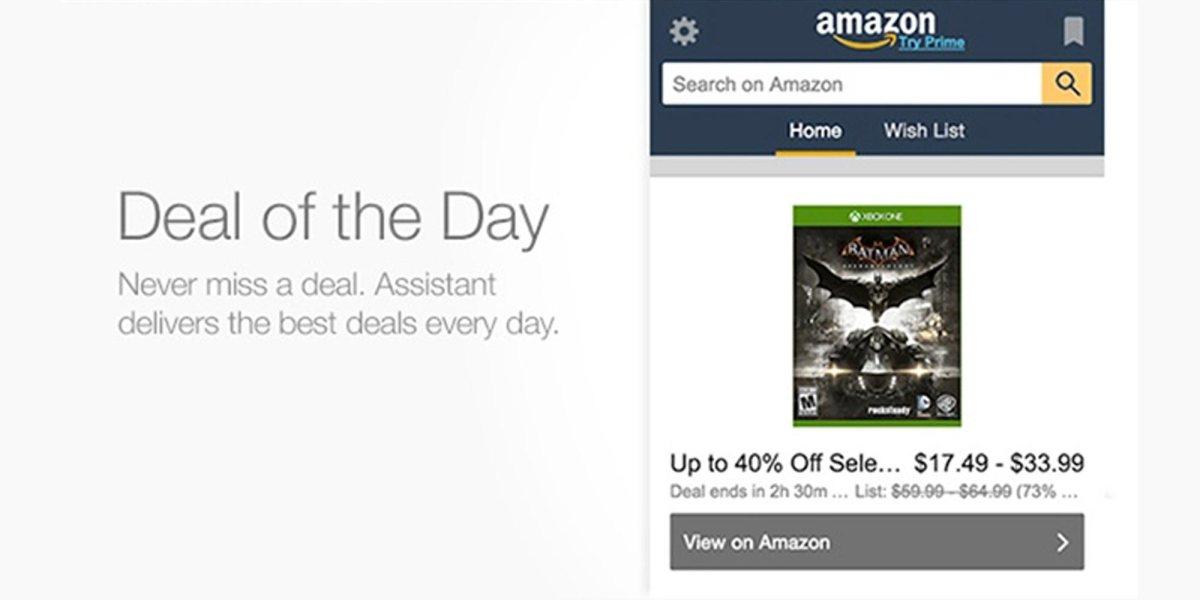Switch to the Home tab

click(x=815, y=131)
